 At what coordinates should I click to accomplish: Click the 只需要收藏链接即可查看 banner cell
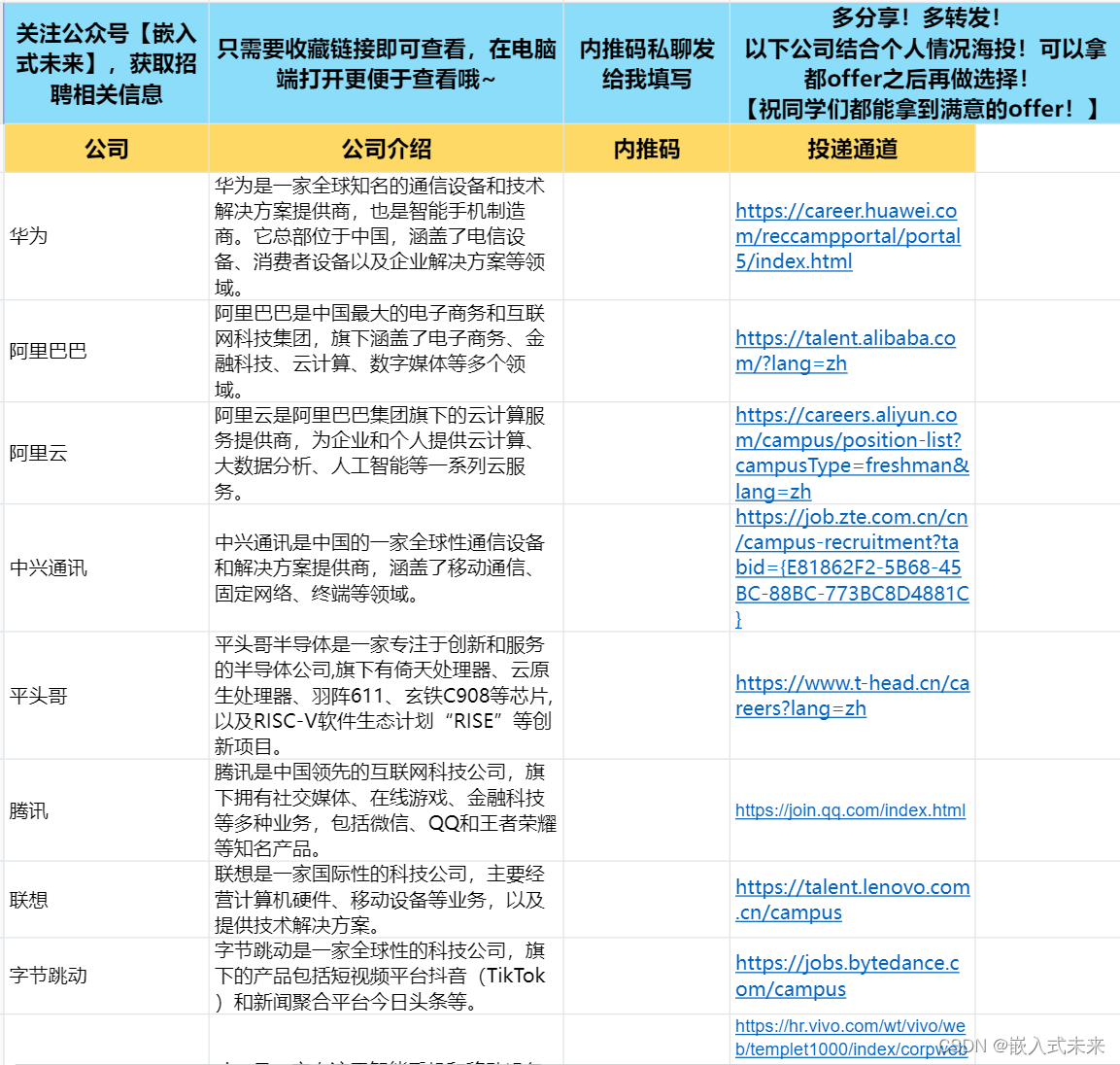pyautogui.click(x=387, y=63)
